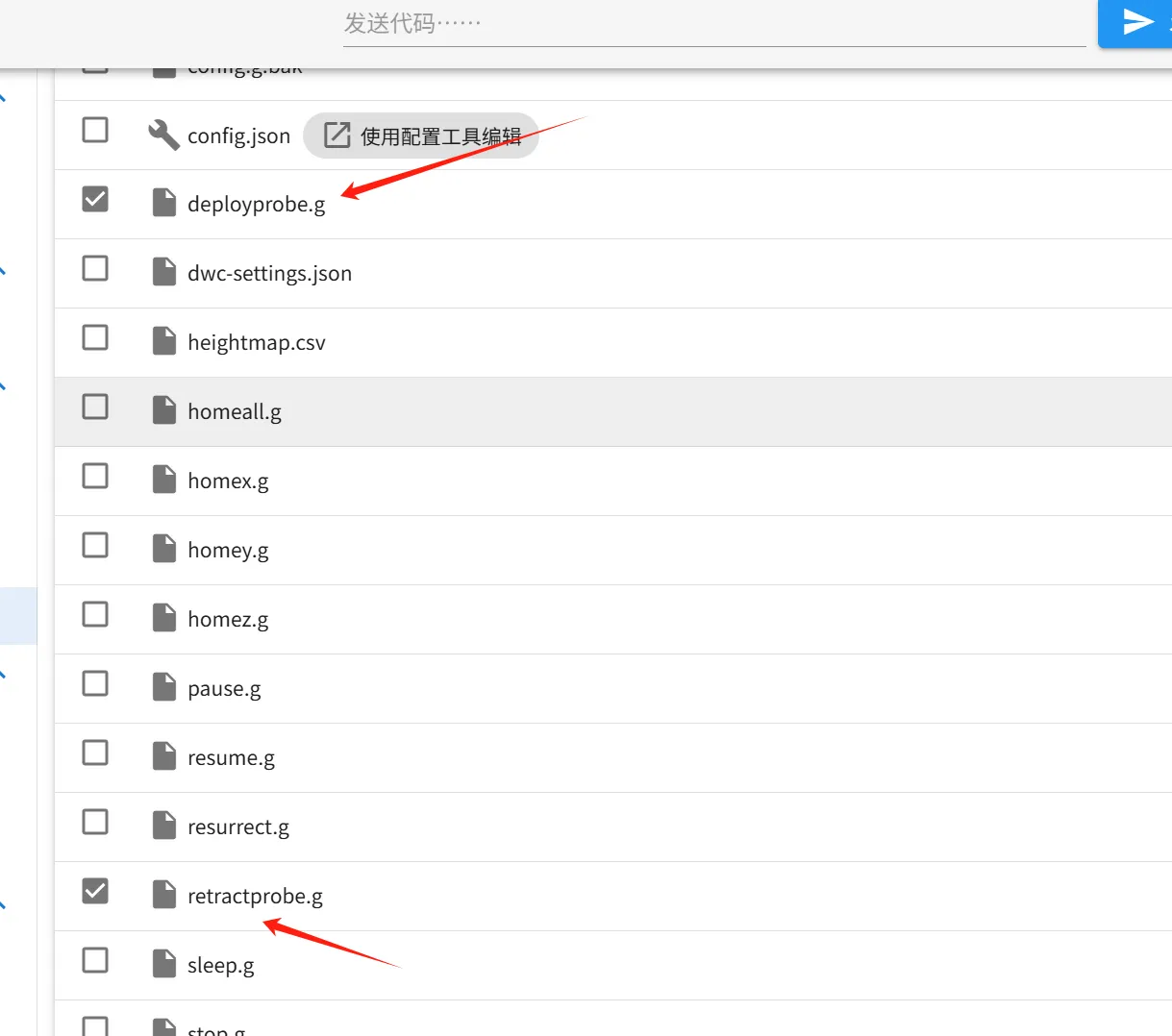Tick the checkbox for config.json
The width and height of the screenshot is (1172, 1036).
click(95, 130)
